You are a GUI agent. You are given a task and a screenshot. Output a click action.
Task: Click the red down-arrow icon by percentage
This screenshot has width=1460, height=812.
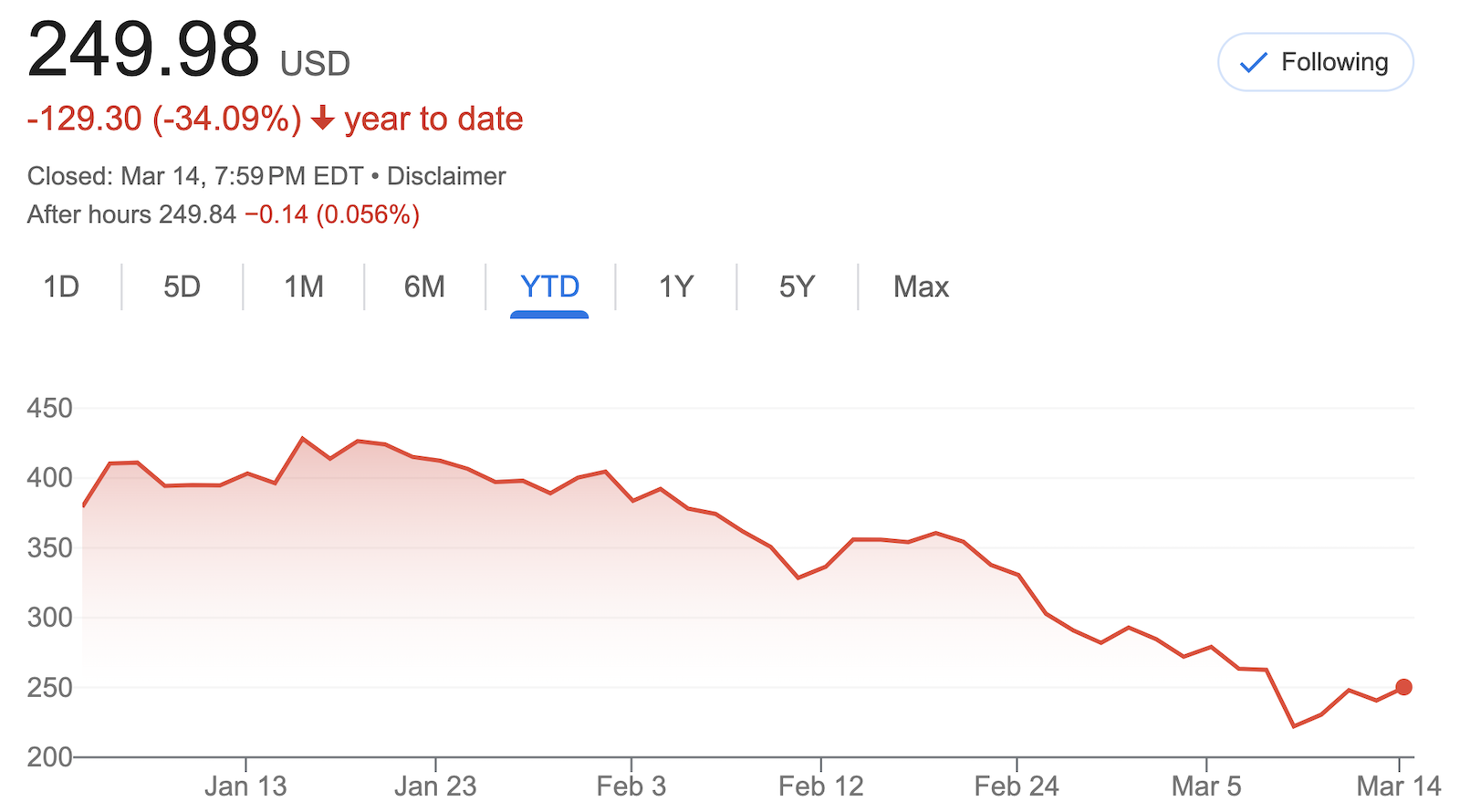click(x=323, y=119)
